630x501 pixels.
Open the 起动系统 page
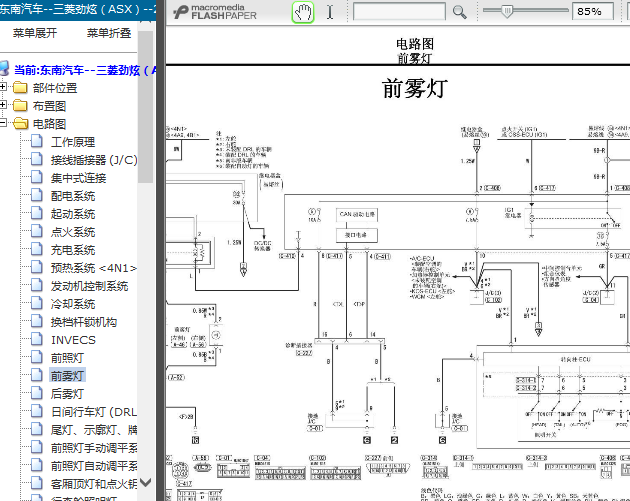(x=73, y=214)
